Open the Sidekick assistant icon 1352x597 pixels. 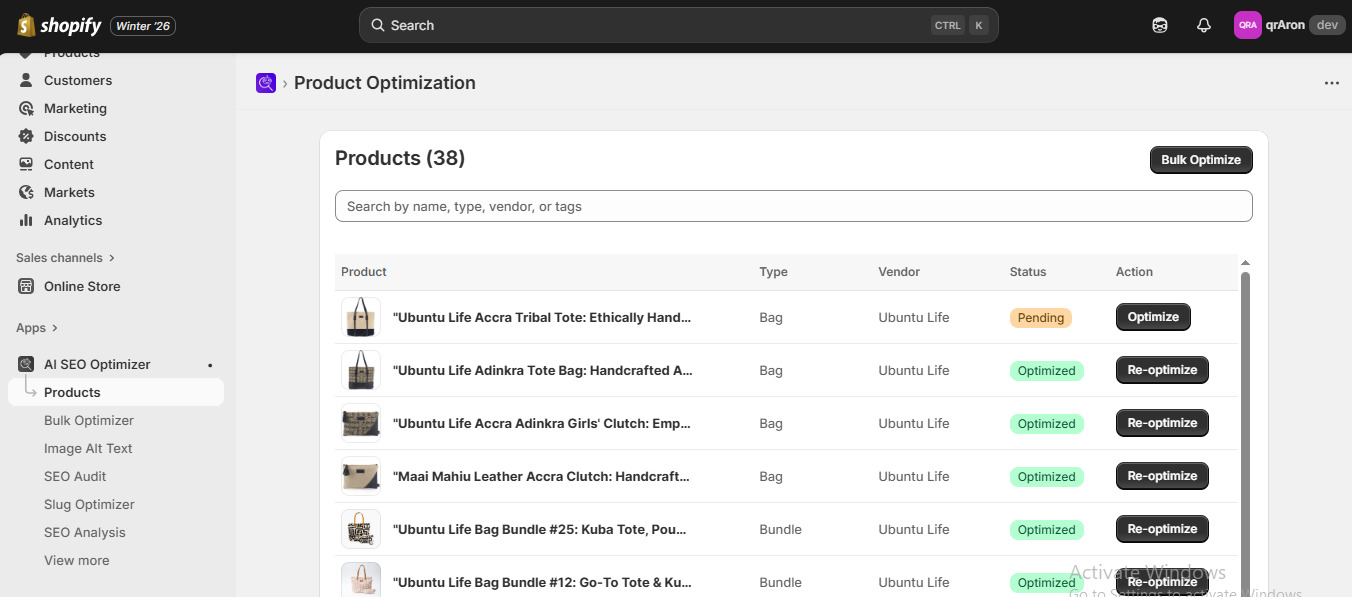coord(1160,25)
